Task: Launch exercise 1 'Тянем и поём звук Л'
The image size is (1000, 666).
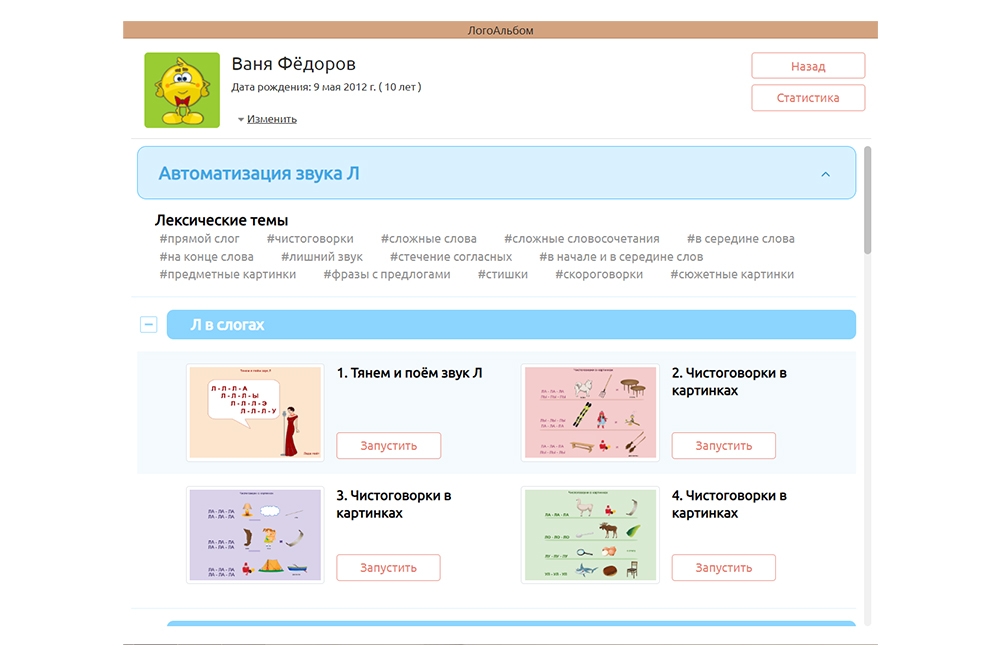Action: coord(388,445)
